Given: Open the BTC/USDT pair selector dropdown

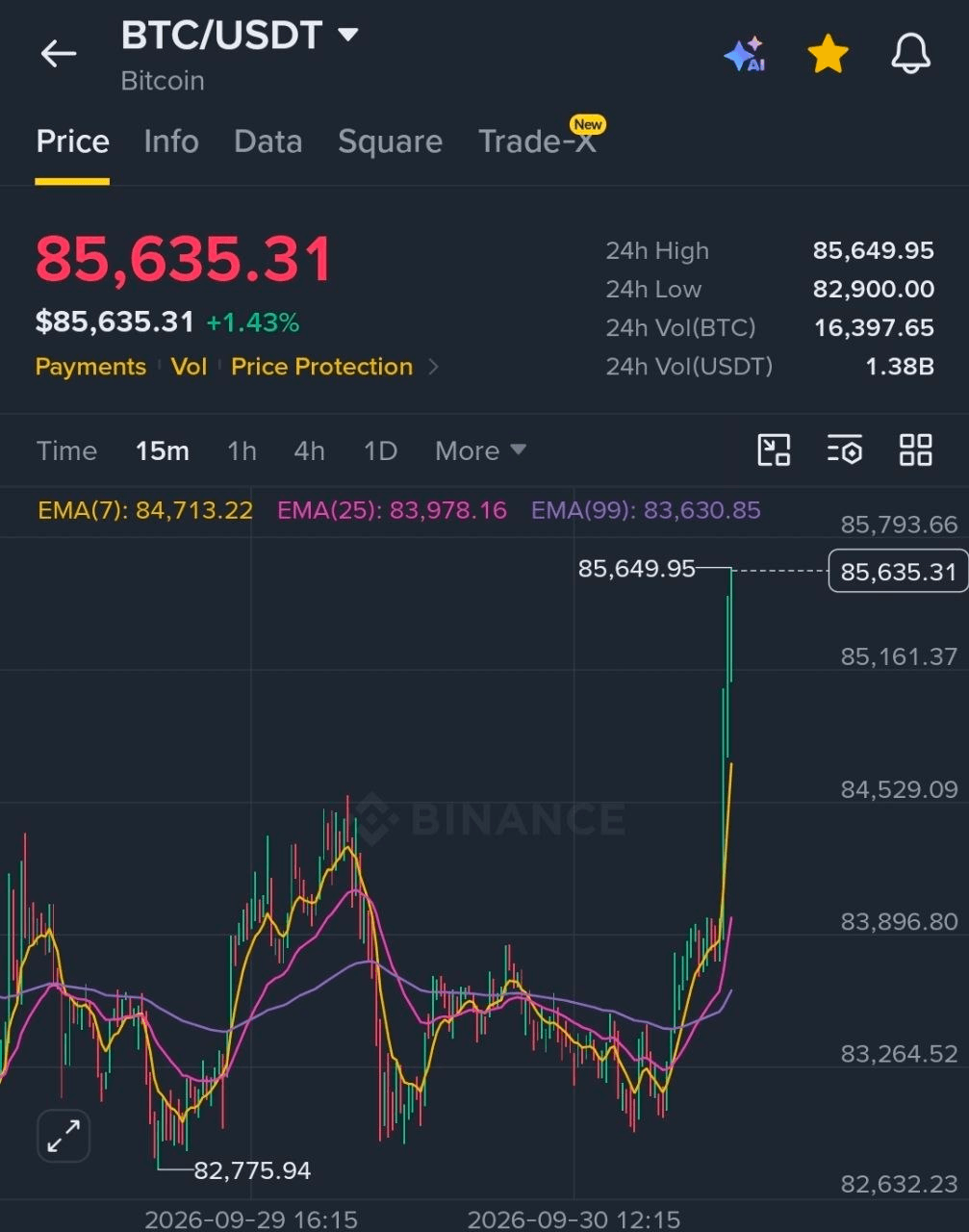Looking at the screenshot, I should point(240,36).
